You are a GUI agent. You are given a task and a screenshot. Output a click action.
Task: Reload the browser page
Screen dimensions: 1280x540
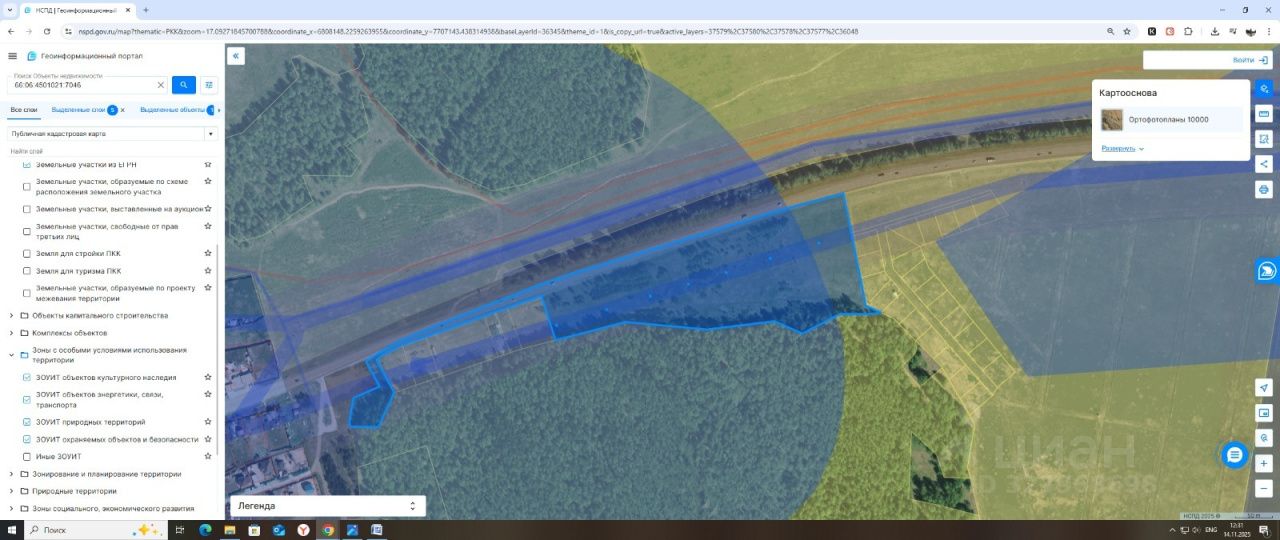(x=47, y=31)
